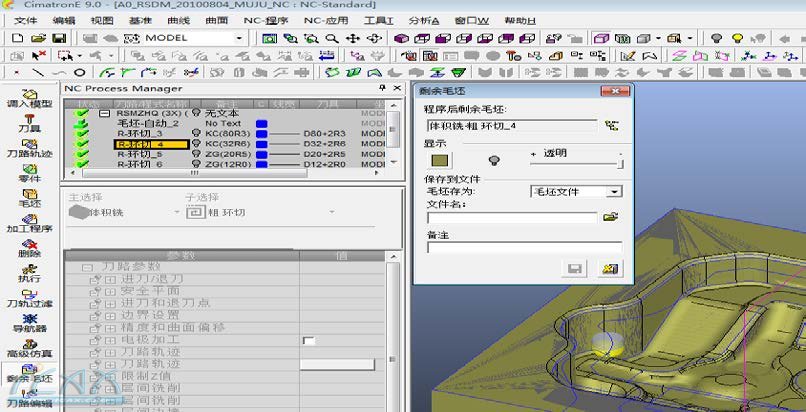Open the NC-程序 menu
The image size is (806, 412).
tap(267, 20)
